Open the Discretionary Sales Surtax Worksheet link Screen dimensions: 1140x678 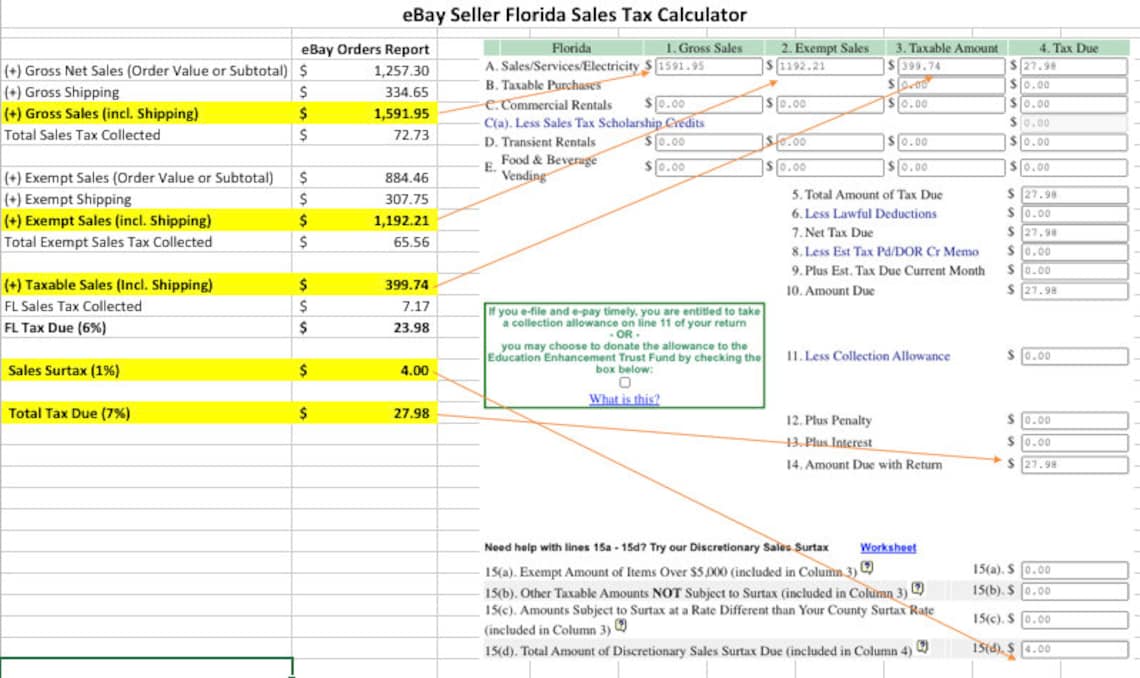click(x=887, y=545)
